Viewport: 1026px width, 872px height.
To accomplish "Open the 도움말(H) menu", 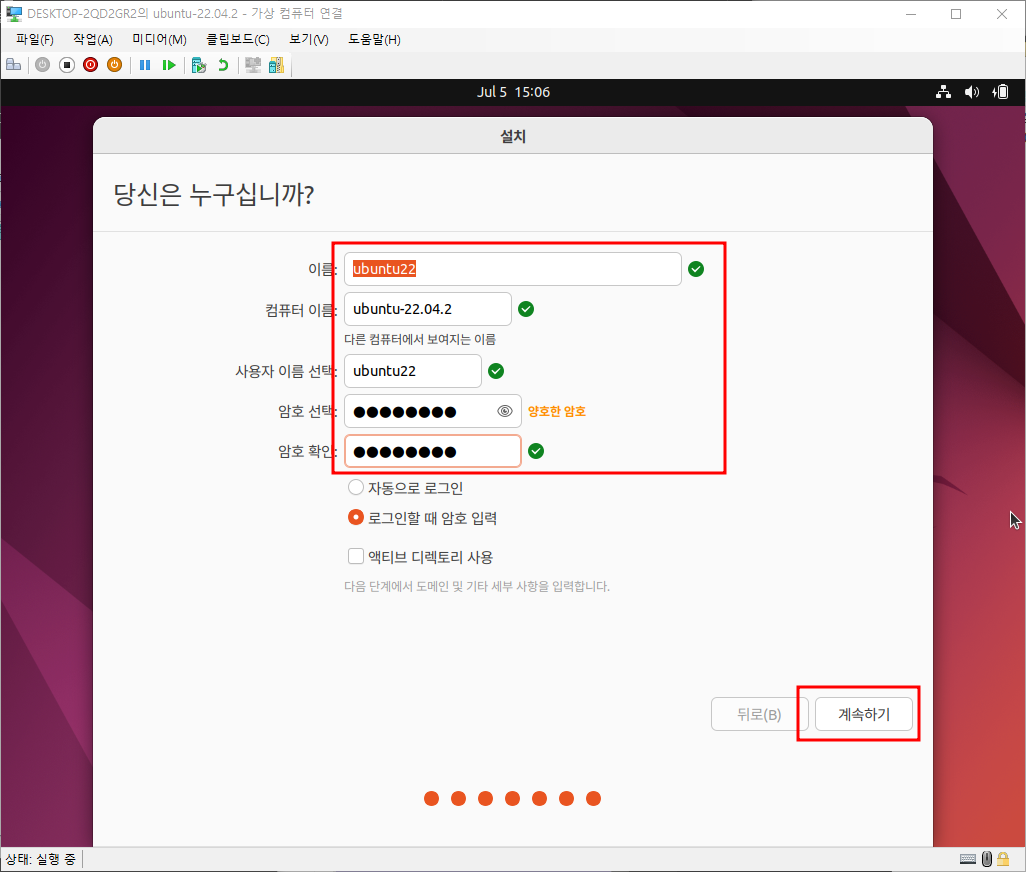I will tap(374, 39).
